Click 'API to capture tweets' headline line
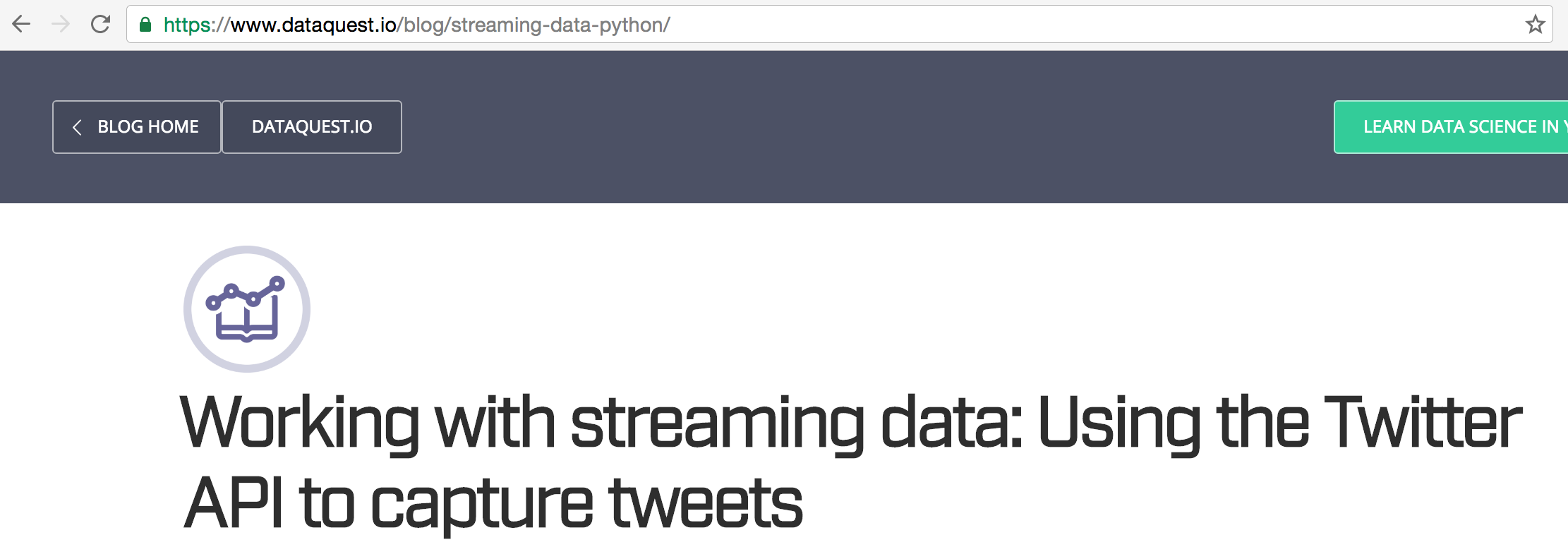 point(493,504)
